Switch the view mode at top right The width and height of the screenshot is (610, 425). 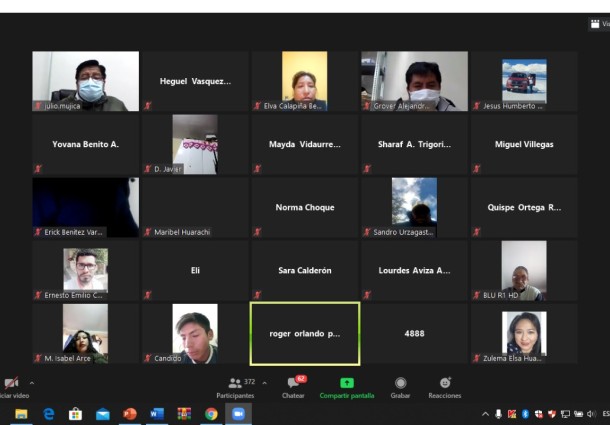pos(598,25)
